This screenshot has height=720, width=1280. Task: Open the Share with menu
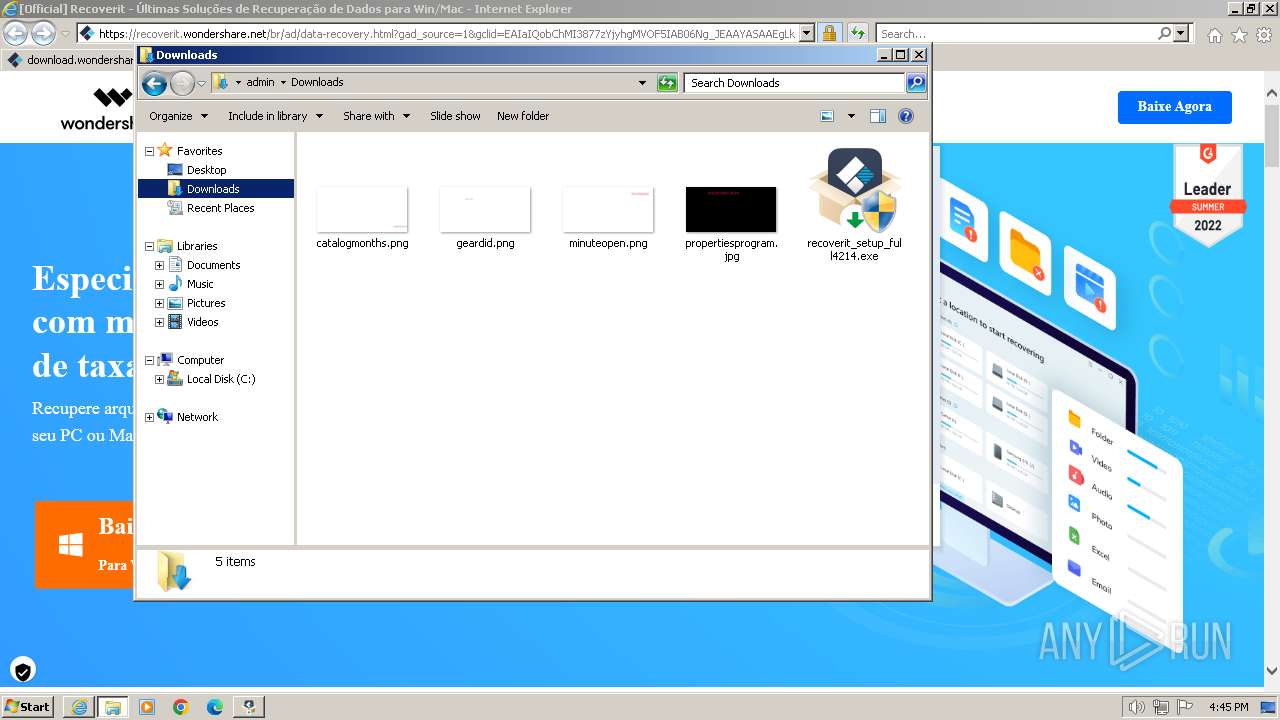click(x=376, y=116)
